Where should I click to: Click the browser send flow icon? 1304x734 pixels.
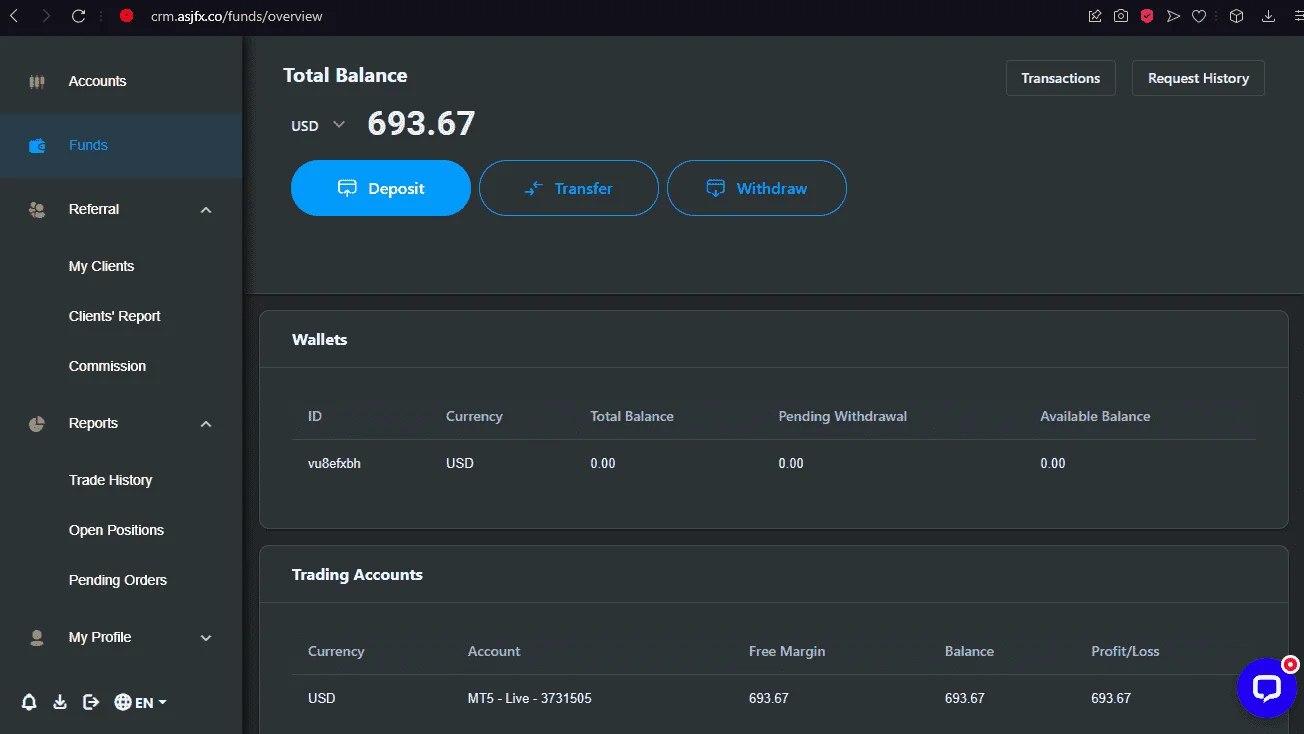[1173, 16]
